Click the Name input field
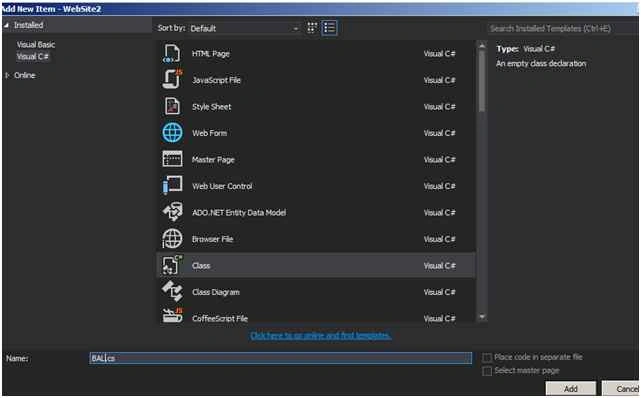Image resolution: width=641 pixels, height=398 pixels. (x=280, y=358)
